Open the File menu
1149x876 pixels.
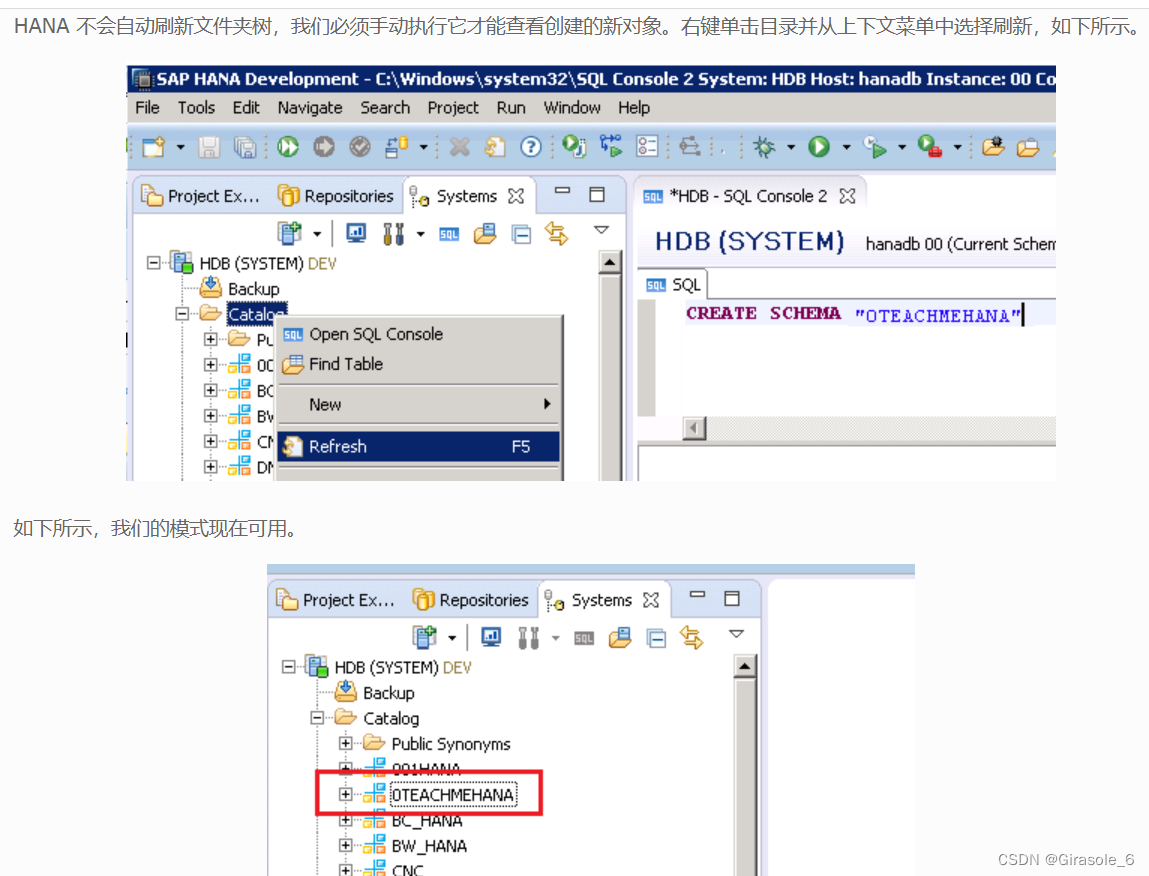(x=147, y=108)
